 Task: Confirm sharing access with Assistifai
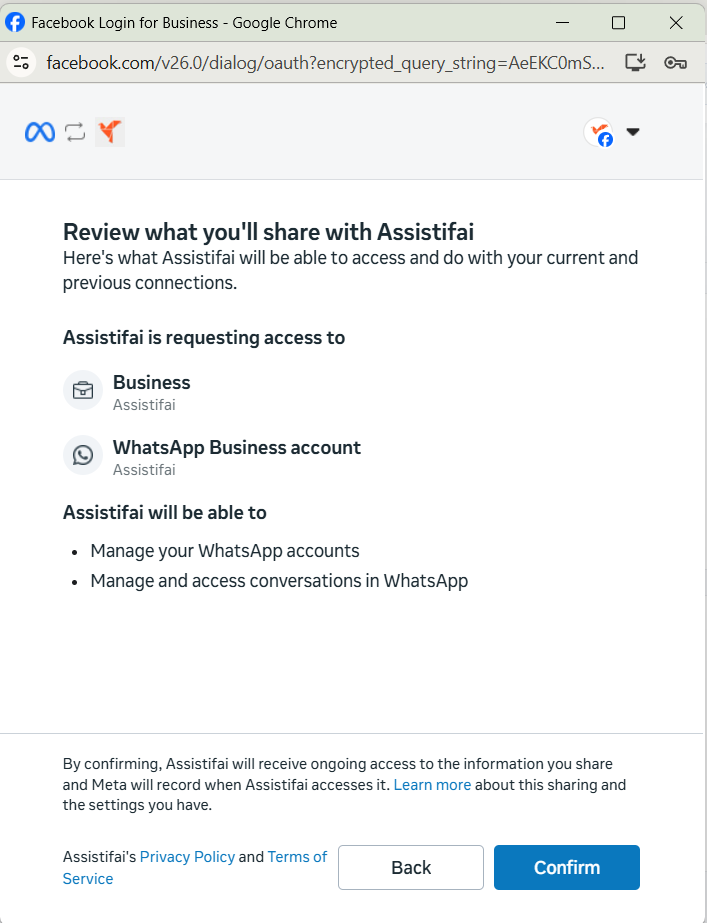coord(566,867)
